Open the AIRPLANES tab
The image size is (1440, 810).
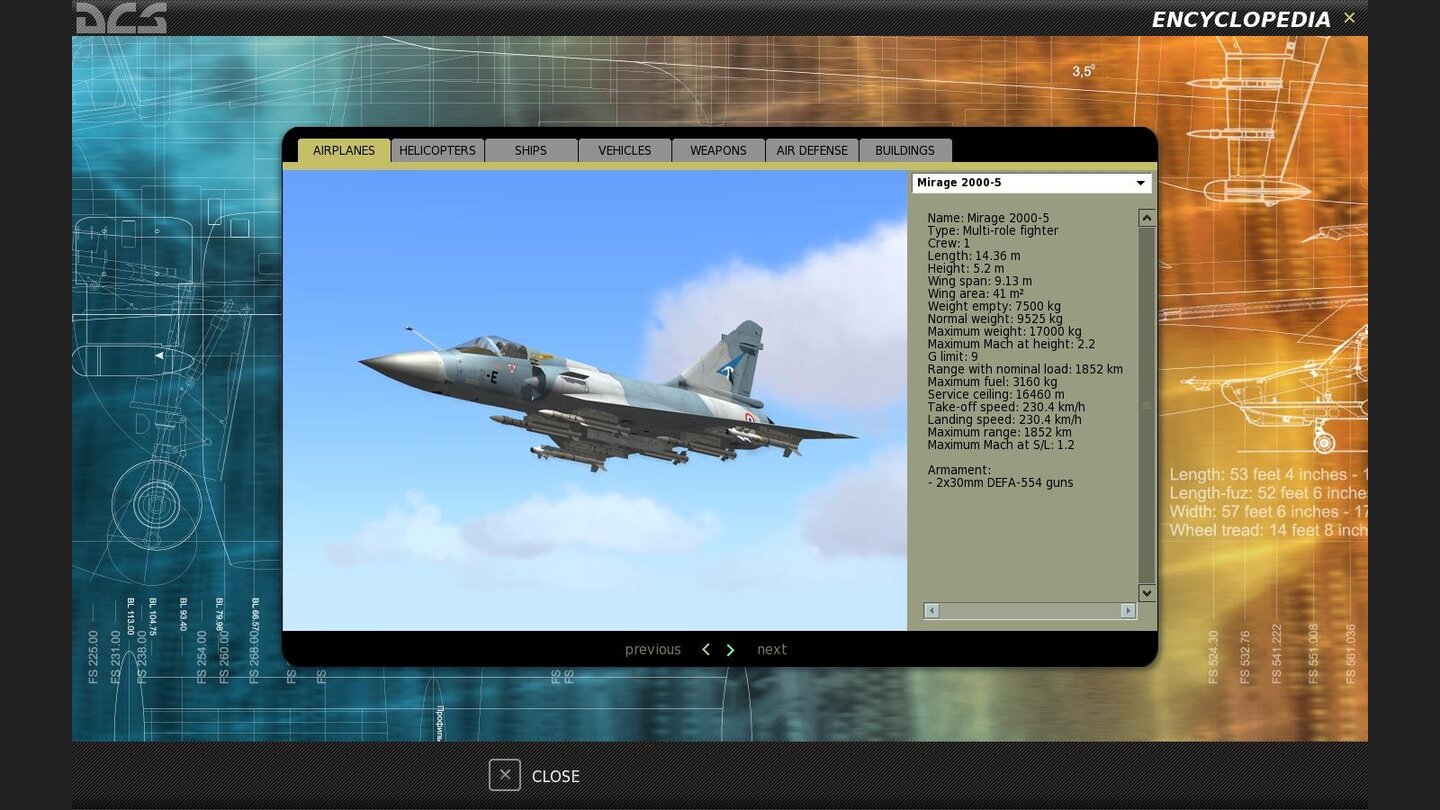click(344, 150)
